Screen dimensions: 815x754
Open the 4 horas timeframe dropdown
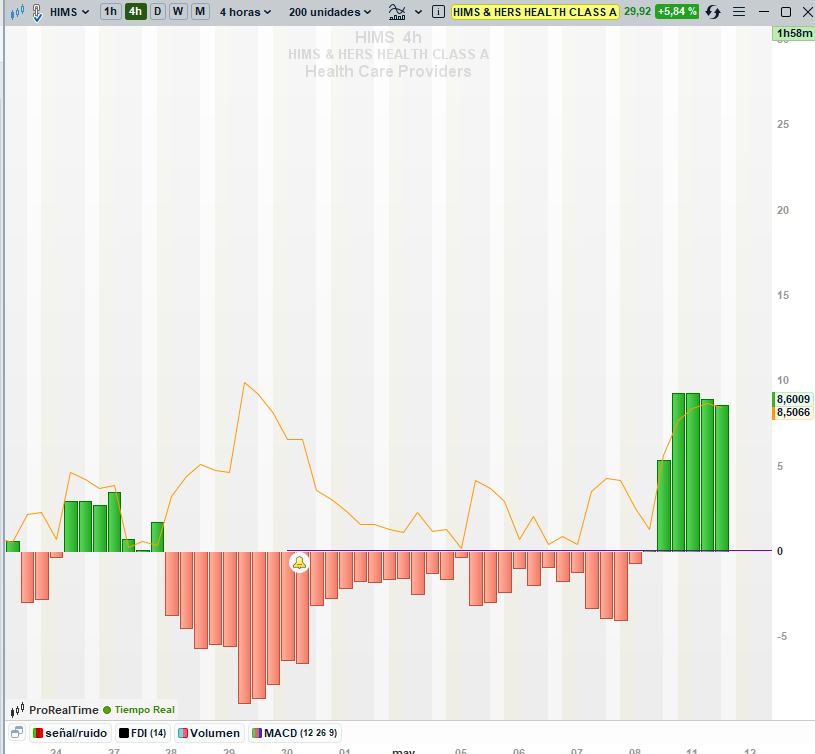[x=245, y=12]
